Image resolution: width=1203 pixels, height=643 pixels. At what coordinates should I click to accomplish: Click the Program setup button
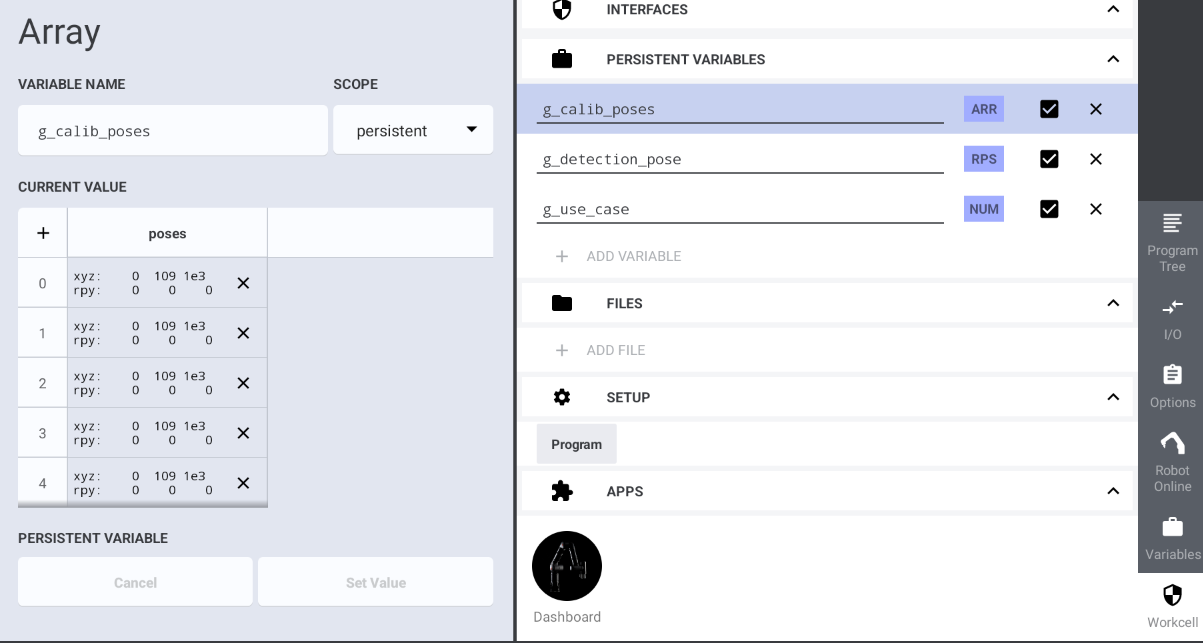click(576, 444)
